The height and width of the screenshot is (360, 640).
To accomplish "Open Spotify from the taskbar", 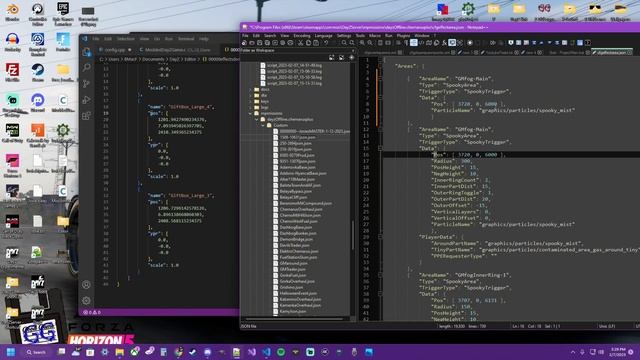I will 281,352.
